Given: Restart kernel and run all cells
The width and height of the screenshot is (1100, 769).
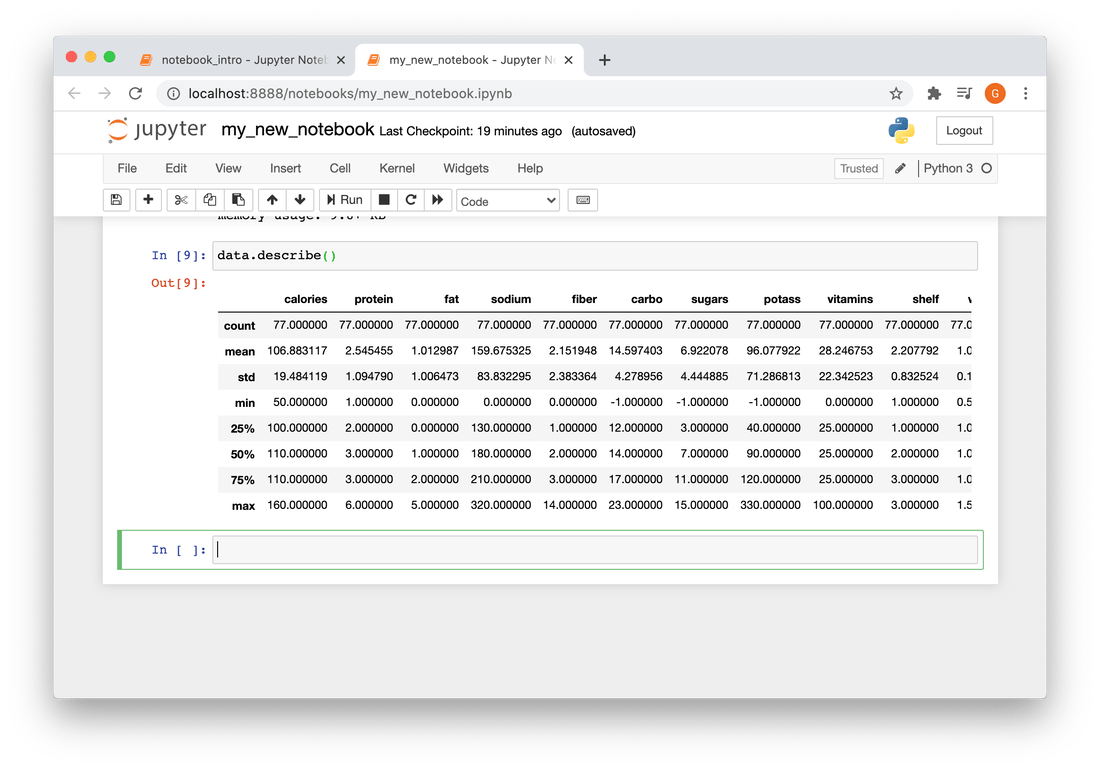Looking at the screenshot, I should (438, 199).
